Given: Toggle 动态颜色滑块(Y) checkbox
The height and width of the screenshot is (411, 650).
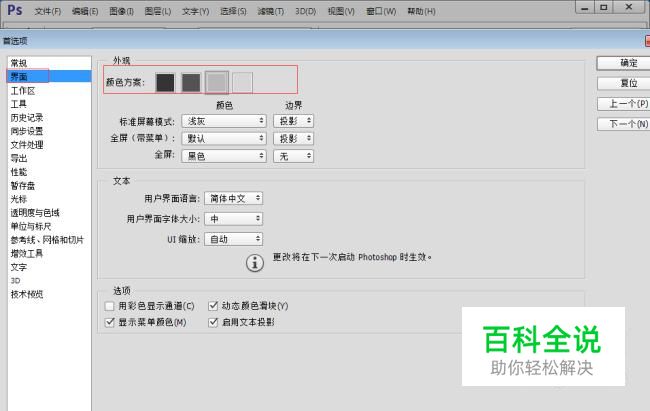Looking at the screenshot, I should coord(213,306).
